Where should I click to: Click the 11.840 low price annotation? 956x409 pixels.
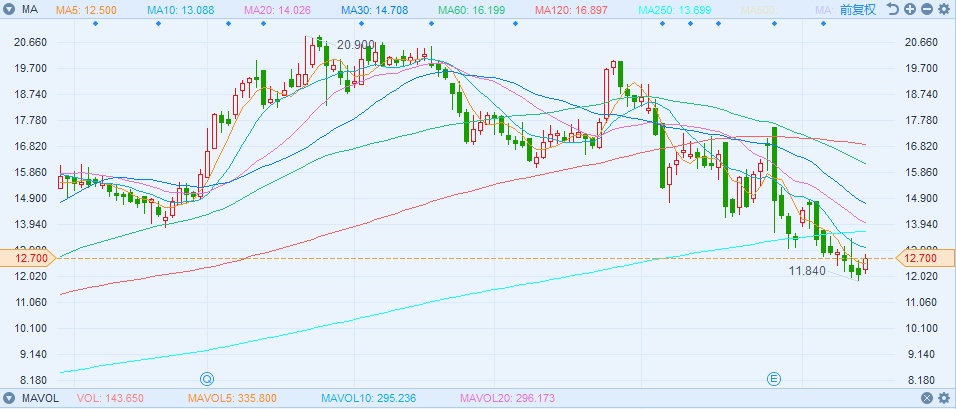[806, 271]
